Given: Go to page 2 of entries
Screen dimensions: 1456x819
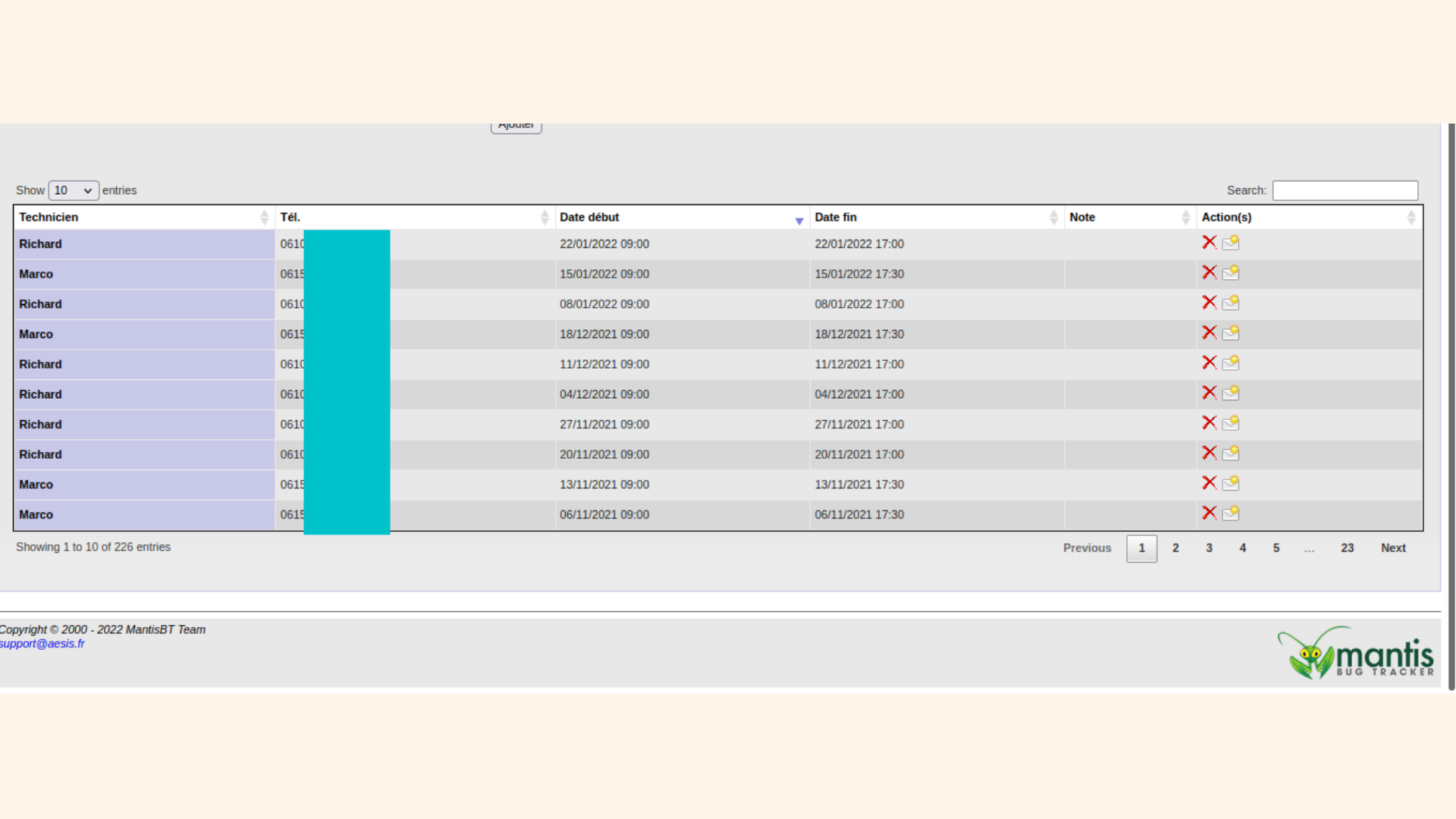Looking at the screenshot, I should [1175, 548].
